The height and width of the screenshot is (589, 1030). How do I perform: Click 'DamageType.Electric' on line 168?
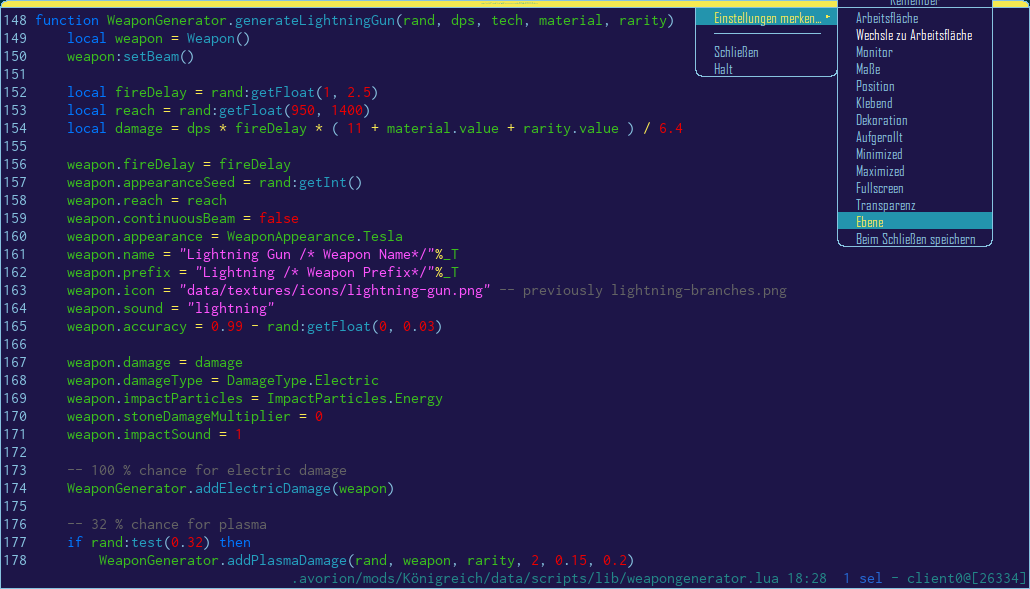tap(303, 380)
